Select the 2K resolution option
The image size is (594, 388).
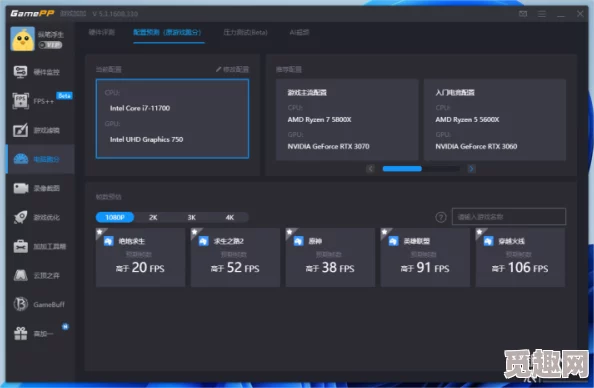pos(153,217)
